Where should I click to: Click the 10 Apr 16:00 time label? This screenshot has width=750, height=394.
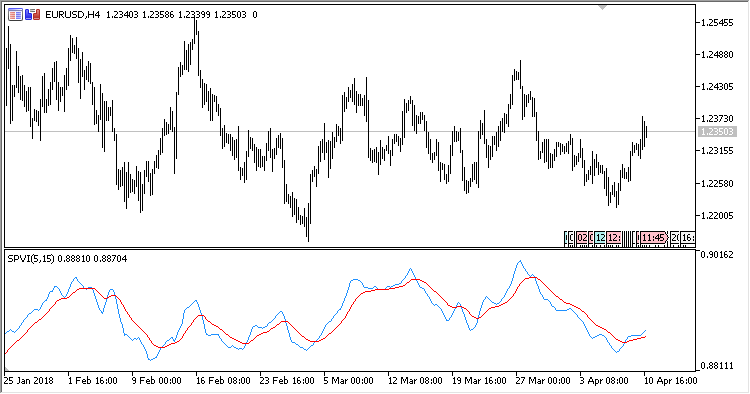point(670,381)
